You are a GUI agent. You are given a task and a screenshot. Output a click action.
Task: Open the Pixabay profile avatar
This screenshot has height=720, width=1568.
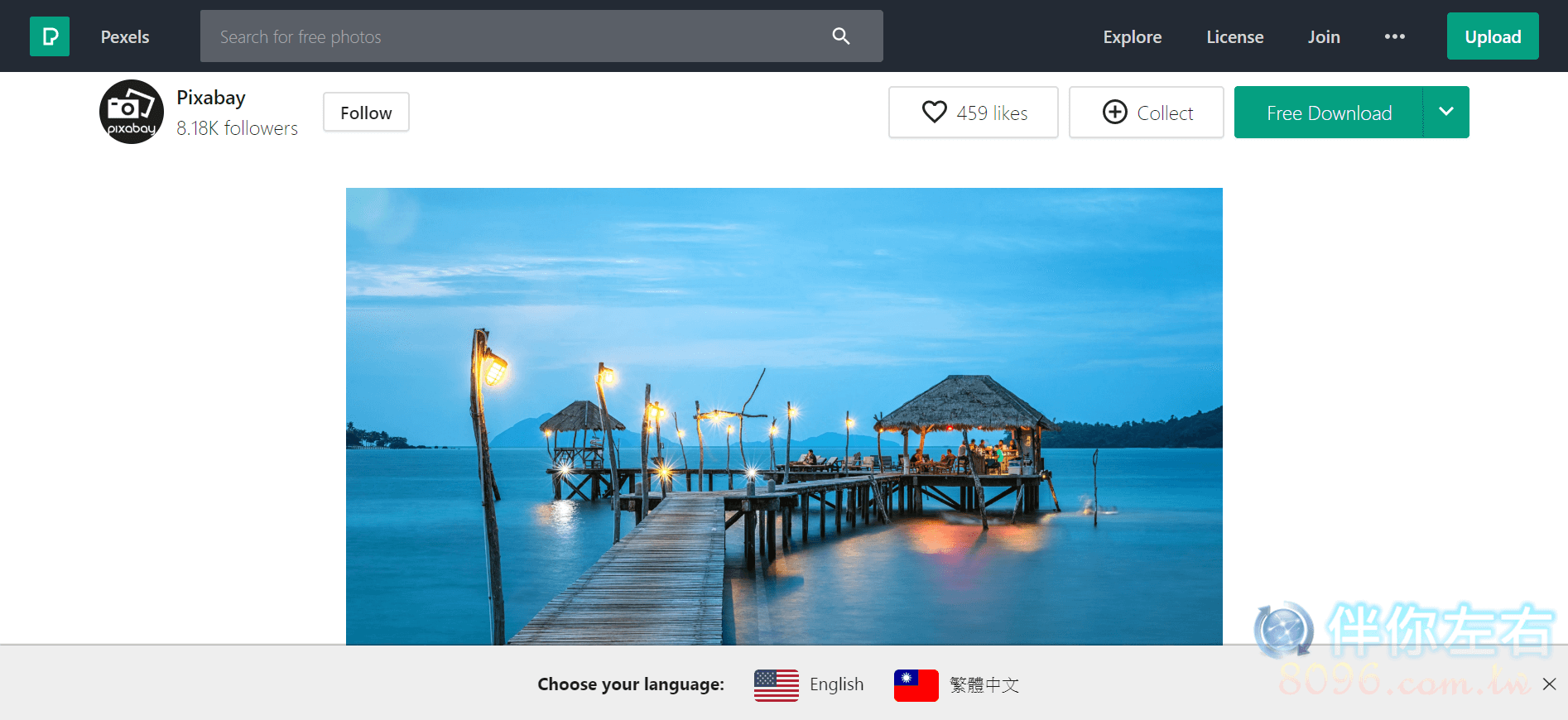click(132, 112)
